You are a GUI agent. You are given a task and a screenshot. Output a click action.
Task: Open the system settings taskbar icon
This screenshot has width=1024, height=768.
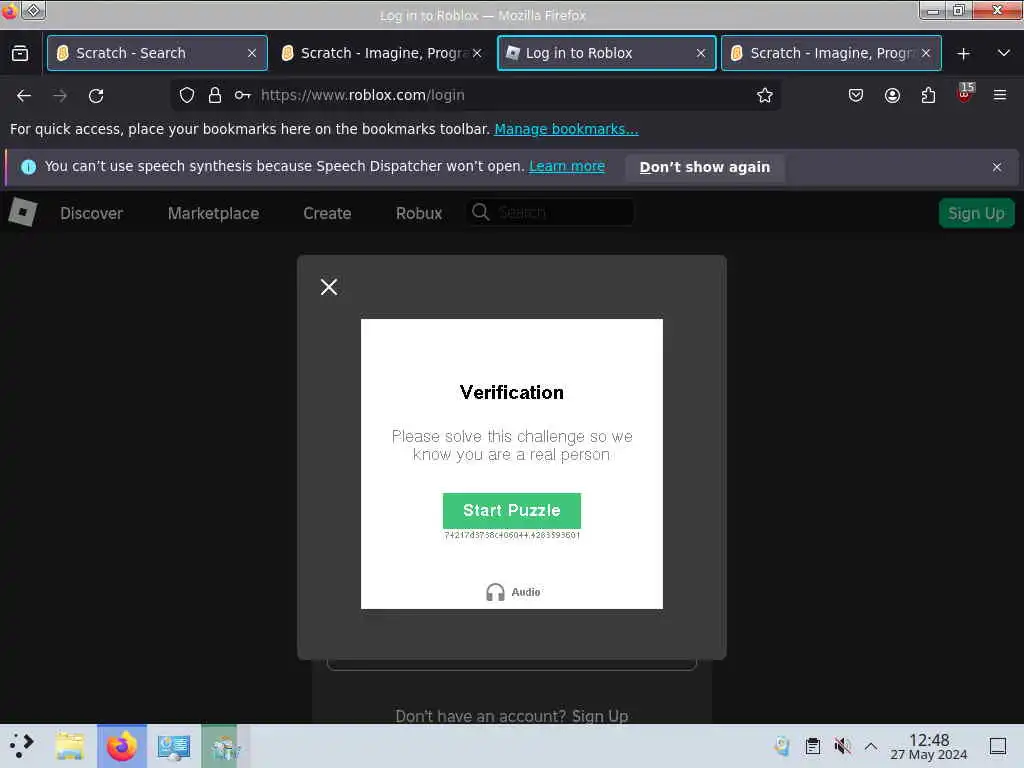pyautogui.click(x=174, y=746)
